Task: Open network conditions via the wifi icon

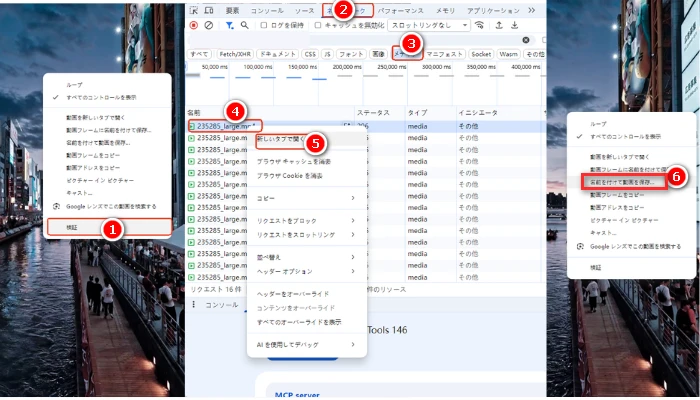Action: (x=479, y=25)
